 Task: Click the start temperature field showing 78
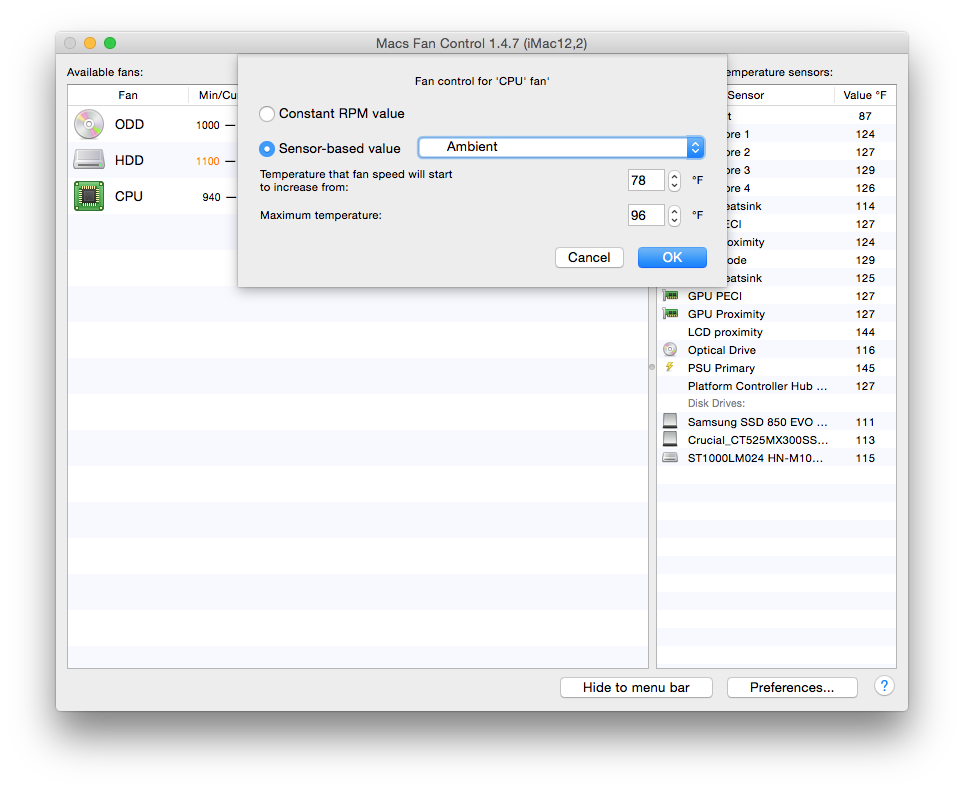[646, 180]
